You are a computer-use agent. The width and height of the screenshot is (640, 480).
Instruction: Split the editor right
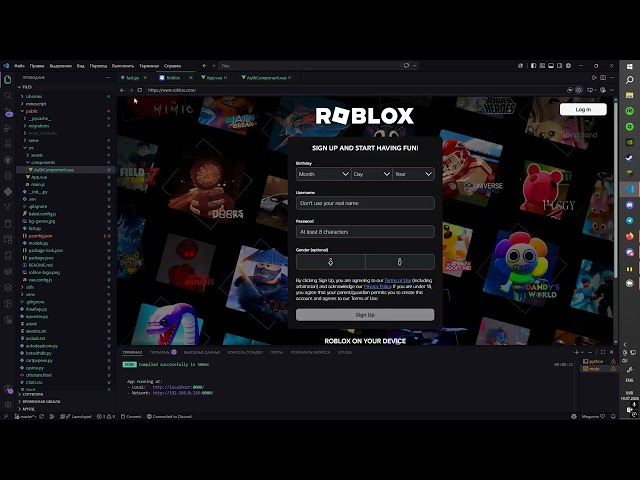coord(603,78)
